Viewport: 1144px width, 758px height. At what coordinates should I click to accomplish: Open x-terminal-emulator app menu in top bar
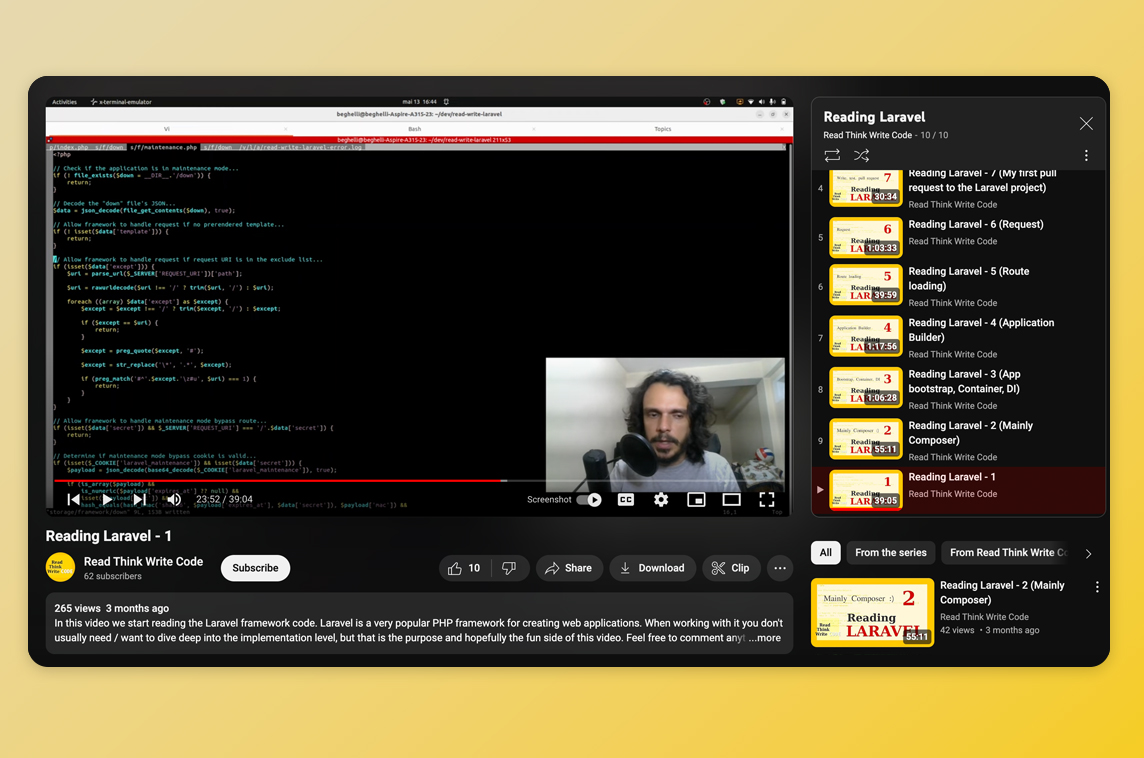(x=121, y=102)
